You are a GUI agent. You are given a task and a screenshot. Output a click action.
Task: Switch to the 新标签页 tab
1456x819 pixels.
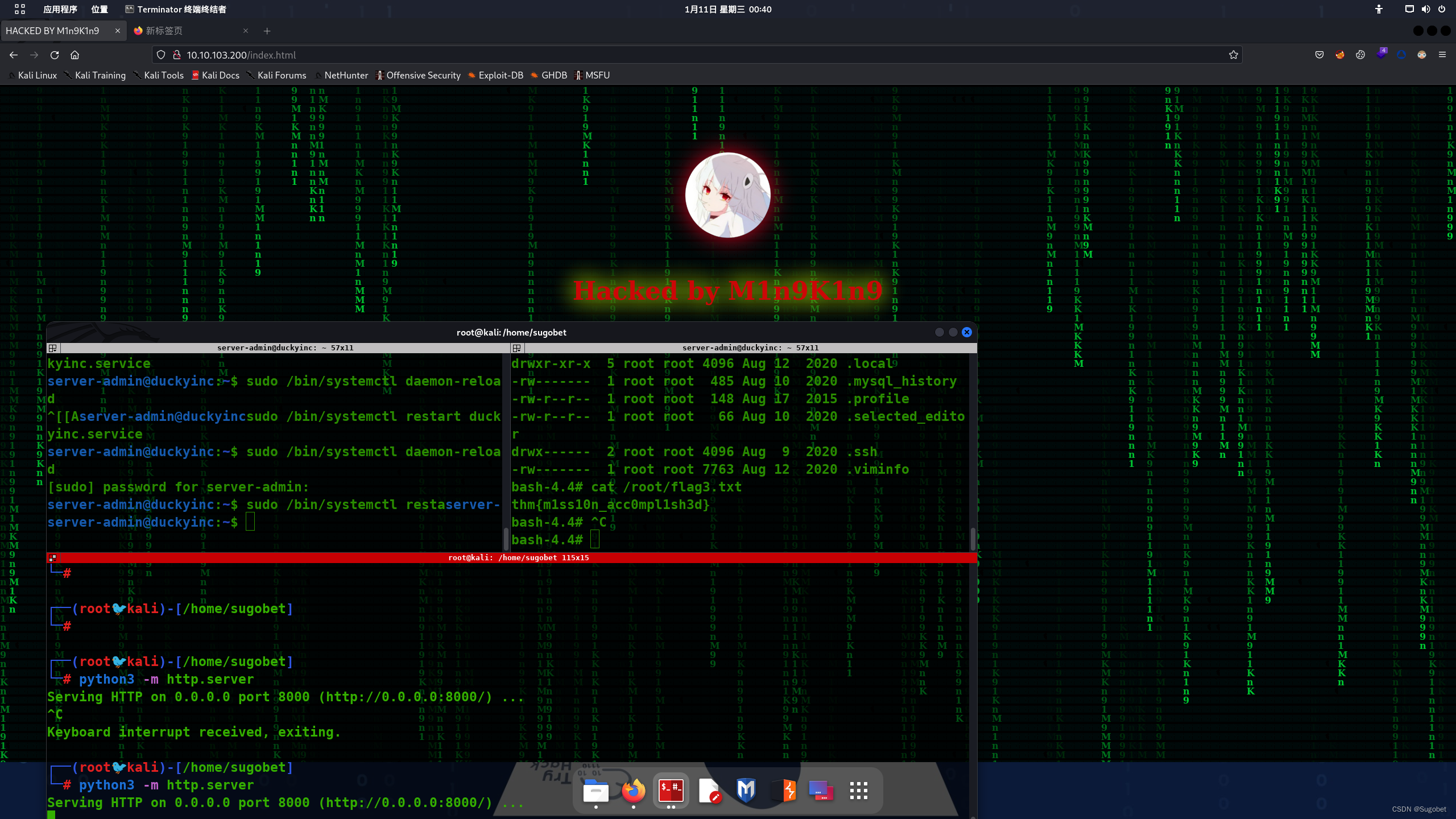coord(191,31)
